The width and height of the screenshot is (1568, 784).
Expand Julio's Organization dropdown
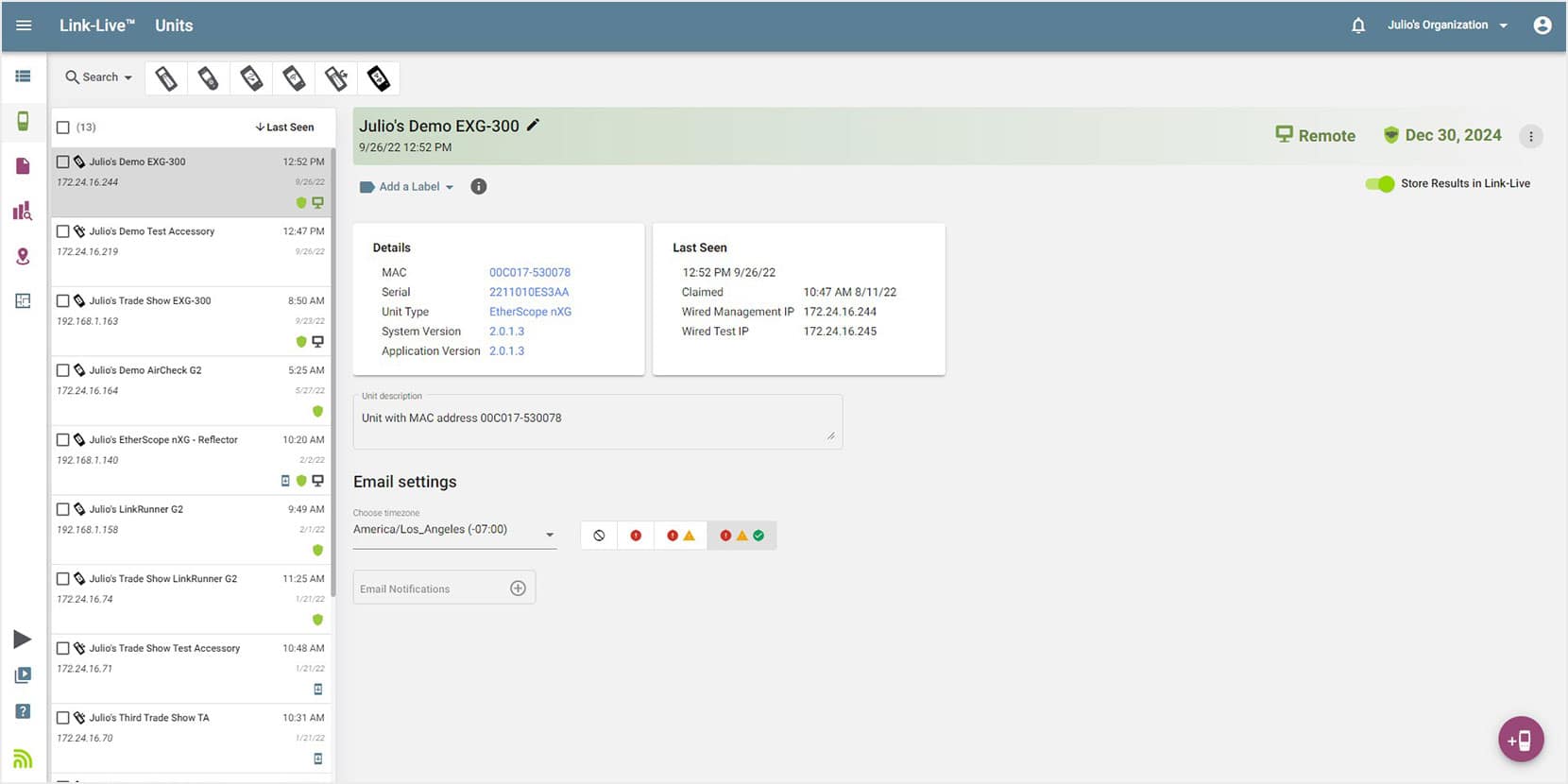(x=1446, y=26)
